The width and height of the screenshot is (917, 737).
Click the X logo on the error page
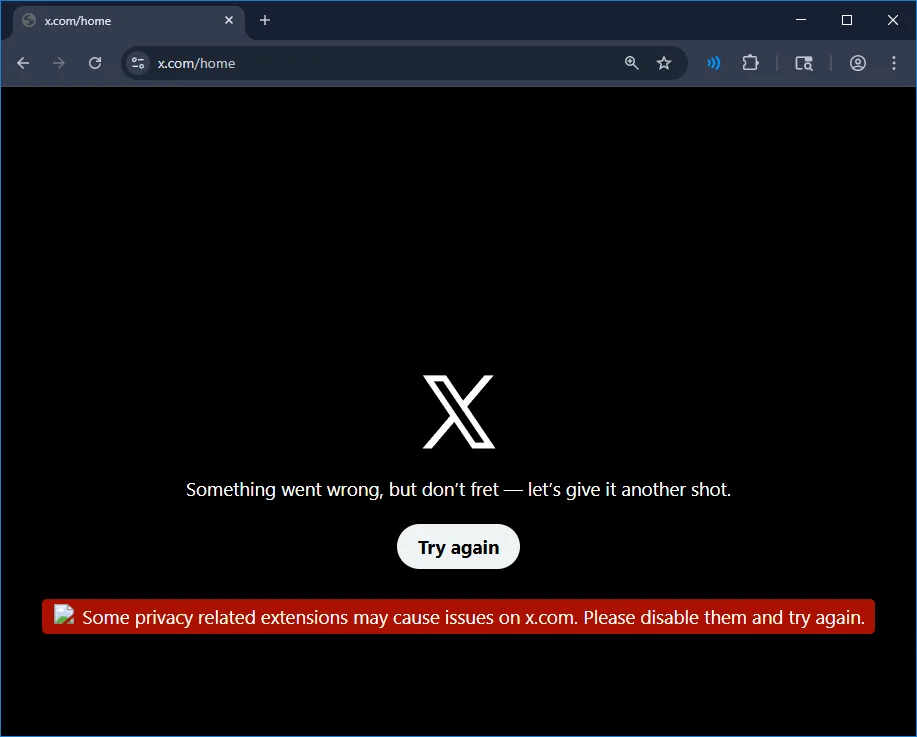(458, 411)
